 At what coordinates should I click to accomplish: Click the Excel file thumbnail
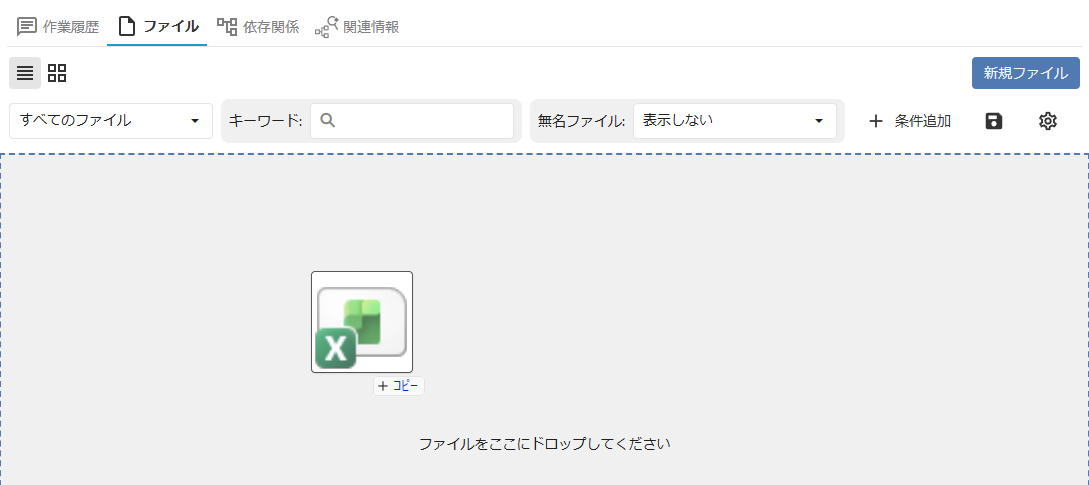tap(362, 322)
